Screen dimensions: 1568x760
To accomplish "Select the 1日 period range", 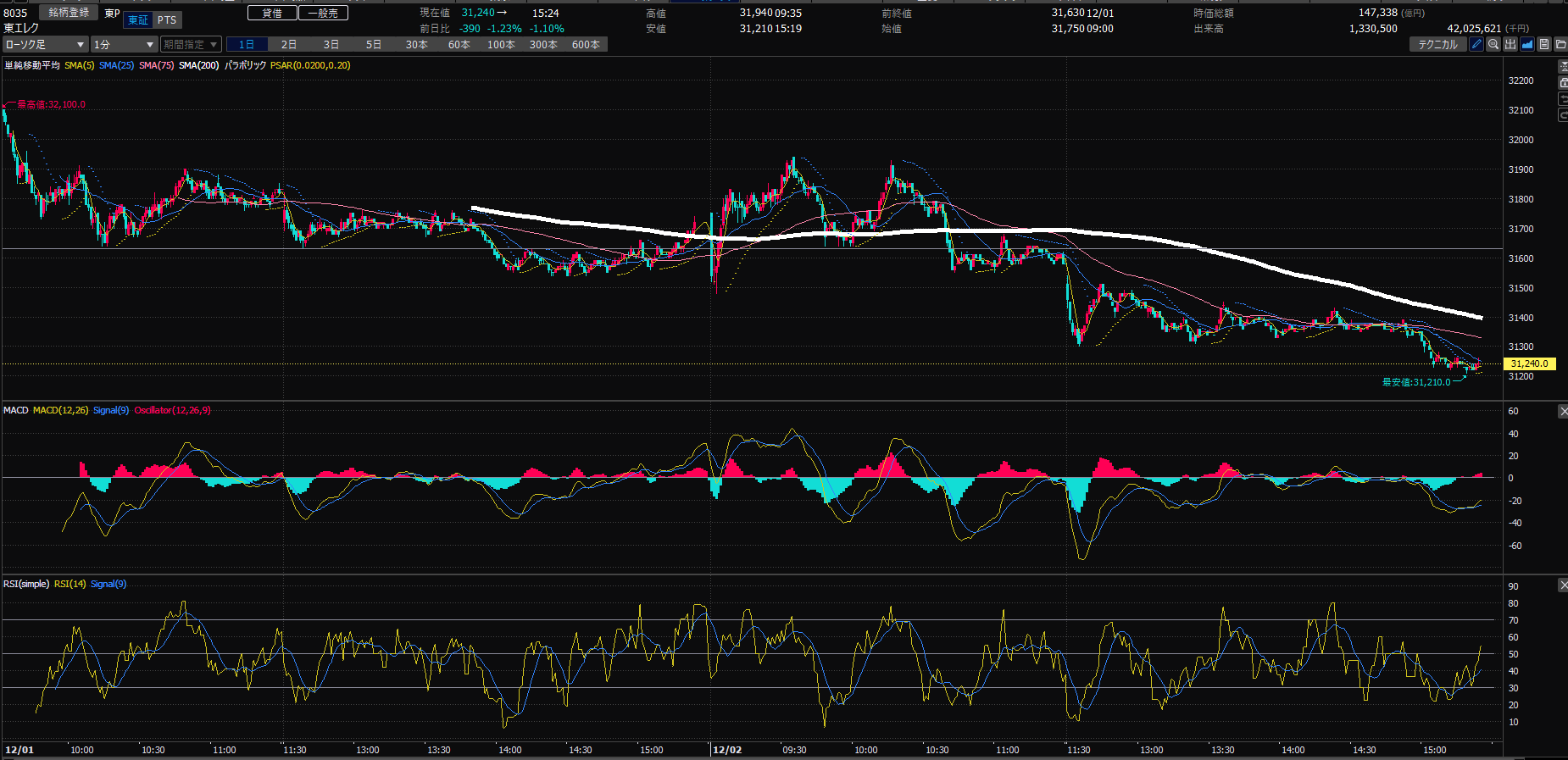I will pos(247,44).
